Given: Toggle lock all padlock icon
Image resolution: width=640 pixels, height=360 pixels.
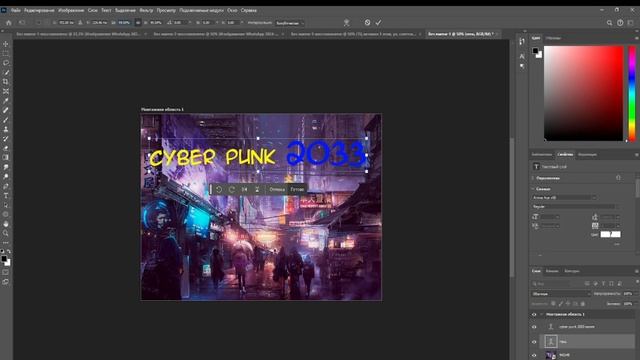Looking at the screenshot, I should pyautogui.click(x=583, y=304).
